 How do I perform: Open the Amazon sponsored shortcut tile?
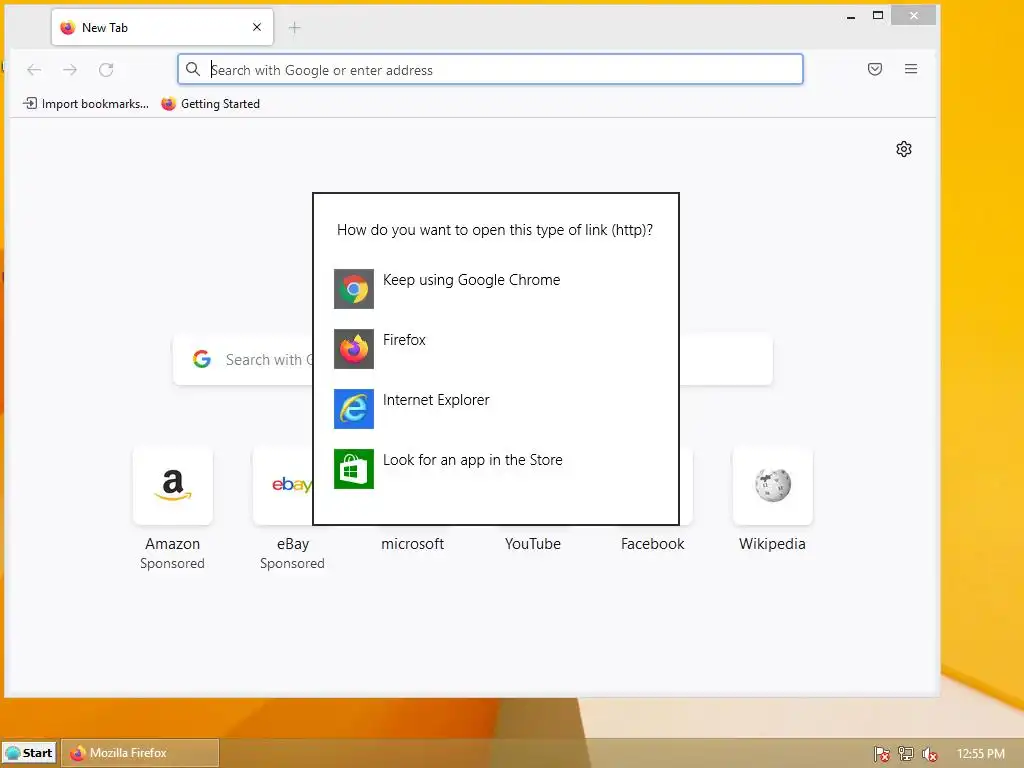(172, 485)
